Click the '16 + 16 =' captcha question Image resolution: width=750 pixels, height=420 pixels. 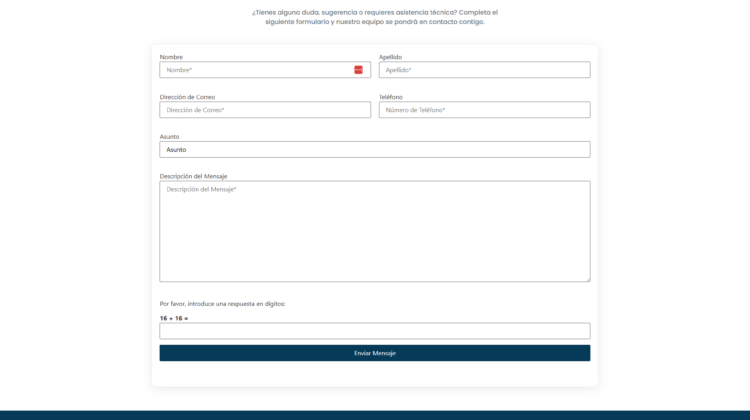(174, 318)
